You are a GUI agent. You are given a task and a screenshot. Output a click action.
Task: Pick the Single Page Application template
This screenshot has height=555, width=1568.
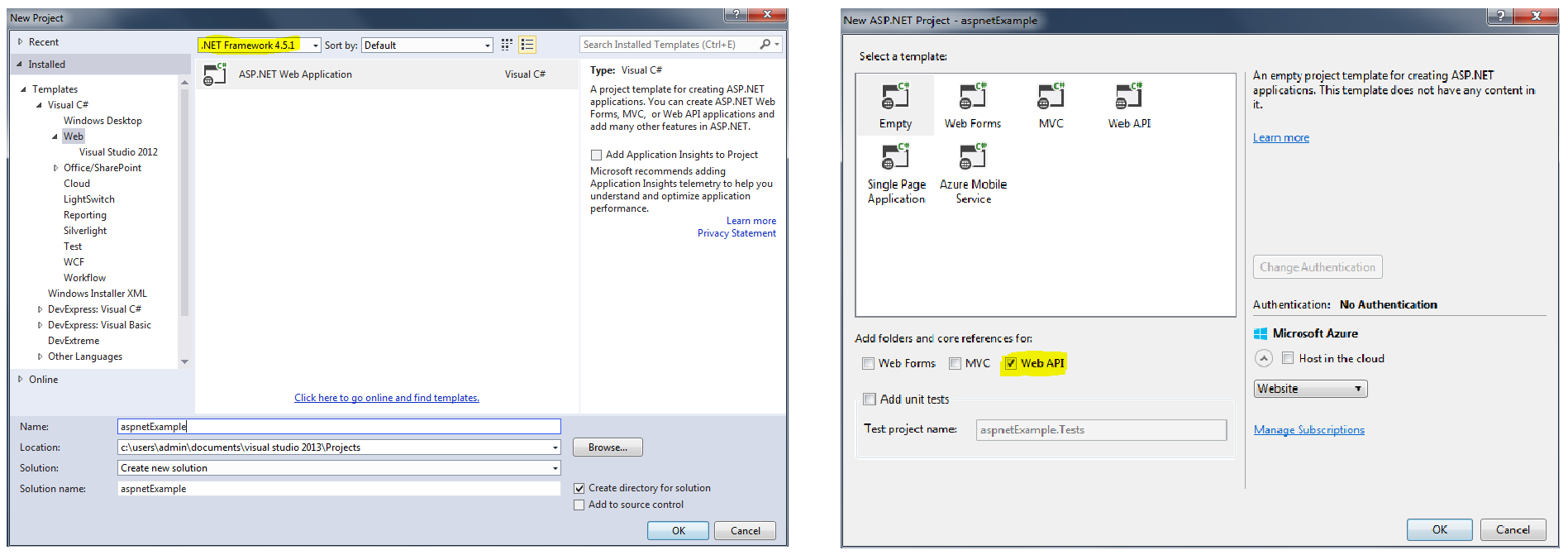tap(896, 174)
